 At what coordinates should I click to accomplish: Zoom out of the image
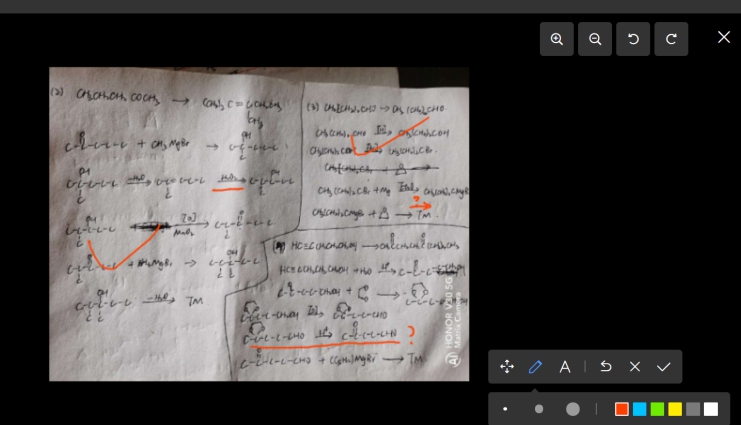[595, 39]
